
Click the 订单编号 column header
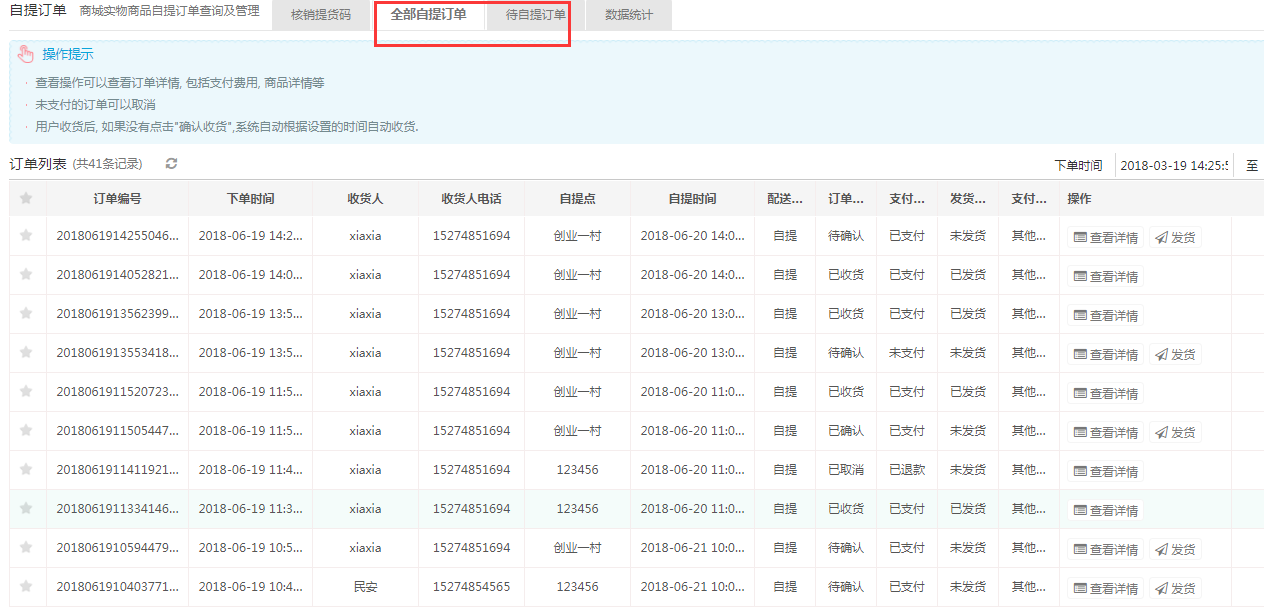(117, 199)
